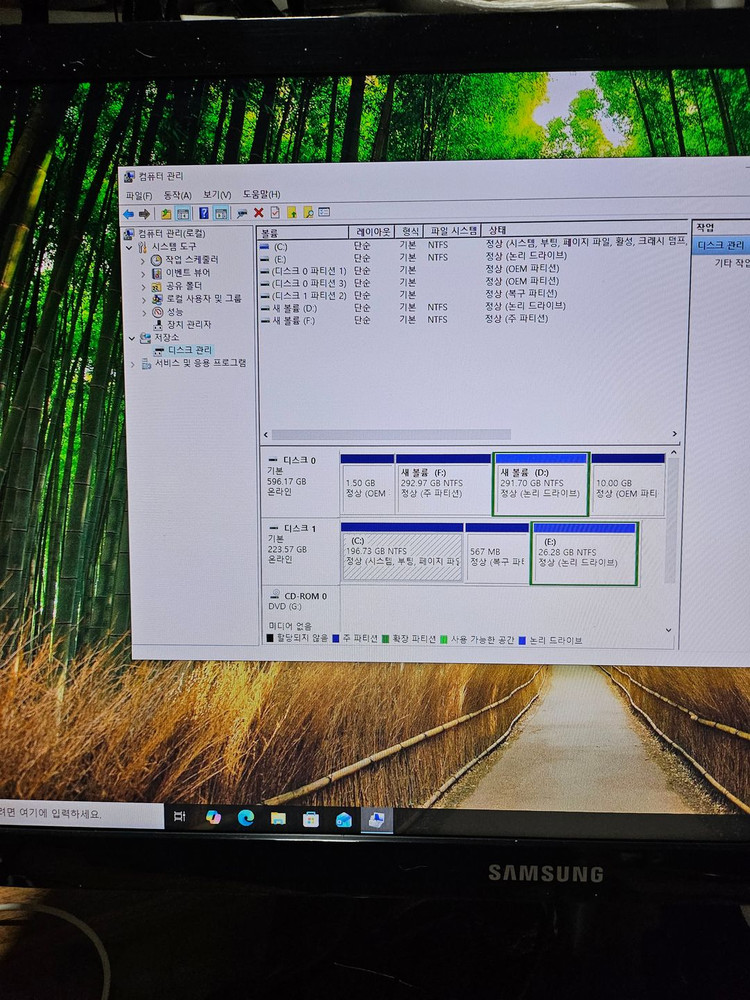Open the 동작(A) menu

tap(177, 195)
